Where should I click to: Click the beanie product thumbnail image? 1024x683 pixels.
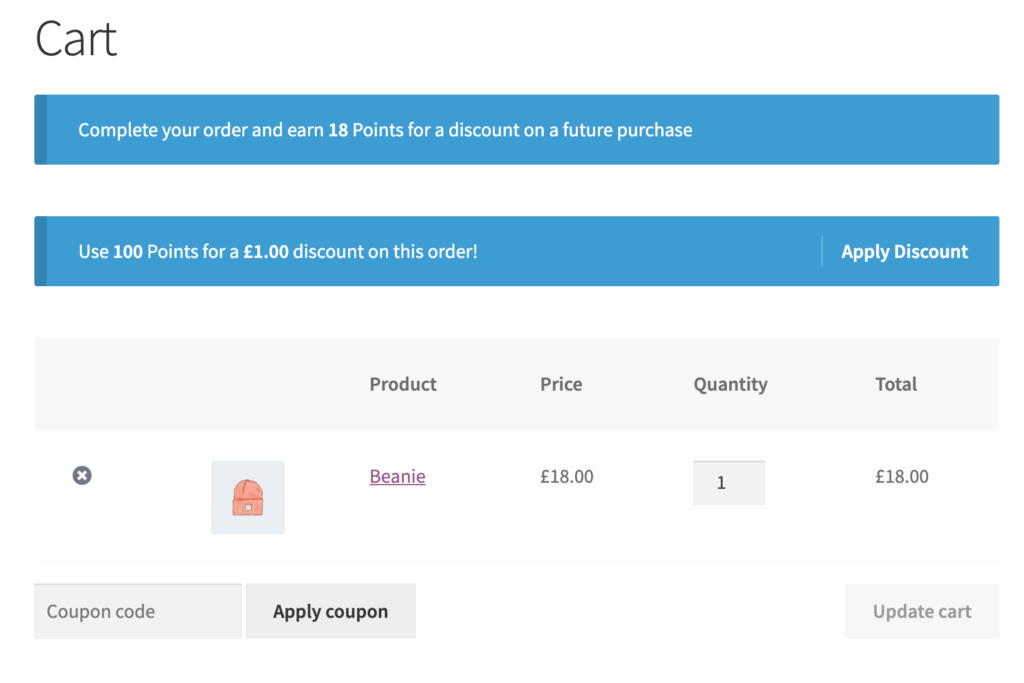point(247,497)
